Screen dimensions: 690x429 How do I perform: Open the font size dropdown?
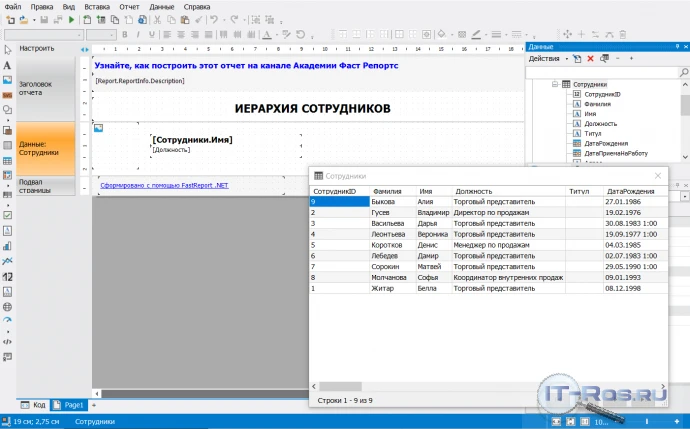pos(112,35)
